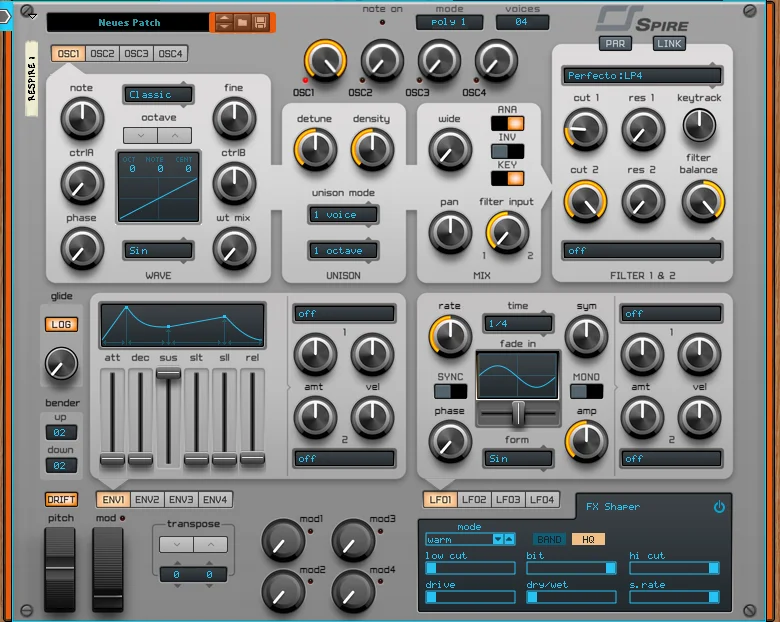The width and height of the screenshot is (780, 622).
Task: Open the Perfecto:LP4 filter type dropdown
Action: [642, 76]
